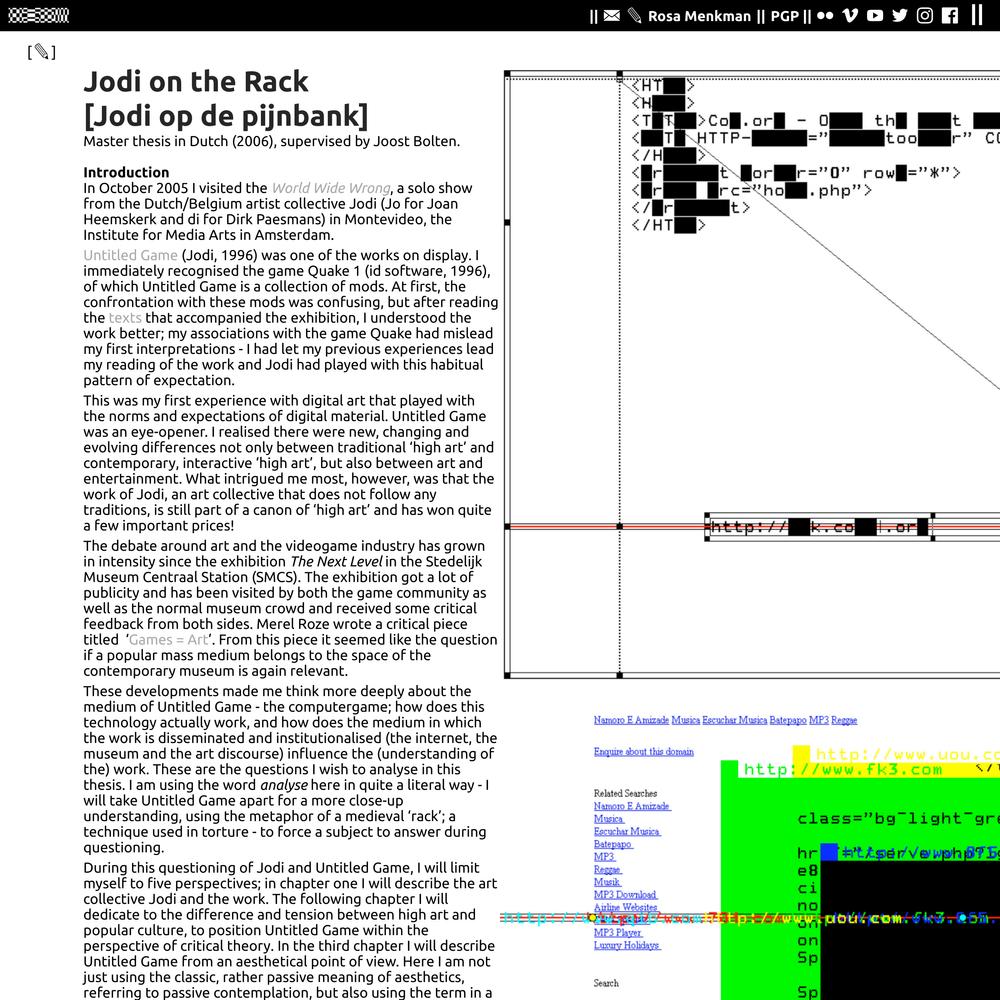The height and width of the screenshot is (1000, 1000).
Task: Click the large double-bar icon at header's right end
Action: pos(977,15)
